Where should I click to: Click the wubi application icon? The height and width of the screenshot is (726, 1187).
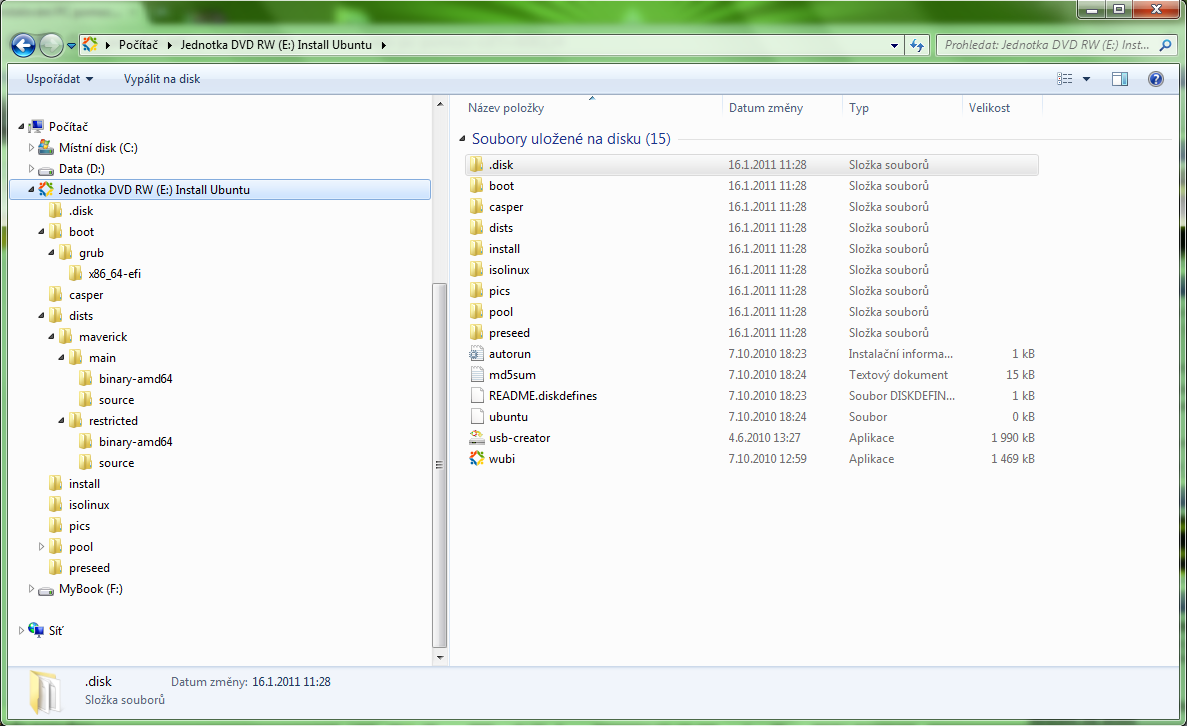tap(476, 459)
